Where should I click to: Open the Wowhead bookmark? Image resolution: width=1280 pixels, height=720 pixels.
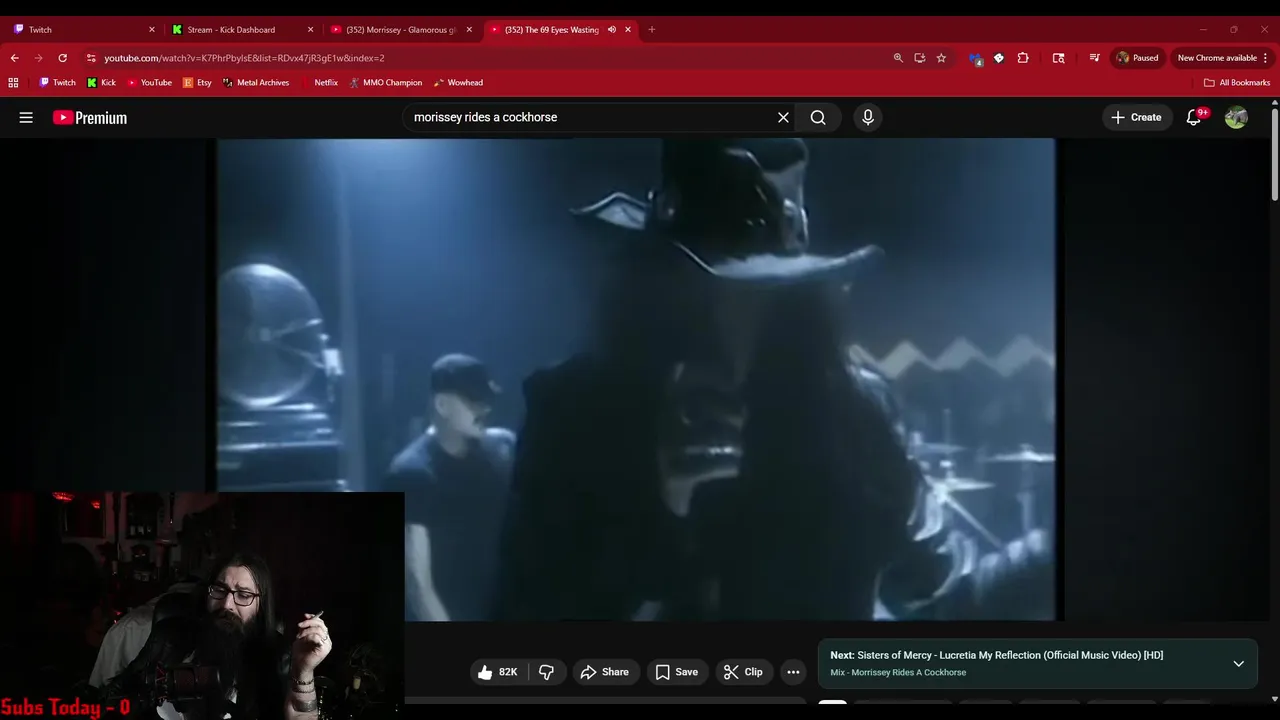pos(459,83)
